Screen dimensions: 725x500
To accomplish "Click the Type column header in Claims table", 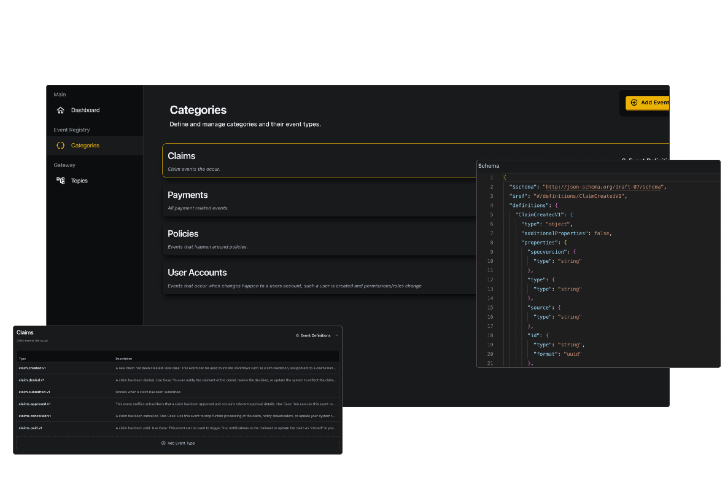I will coord(22,358).
